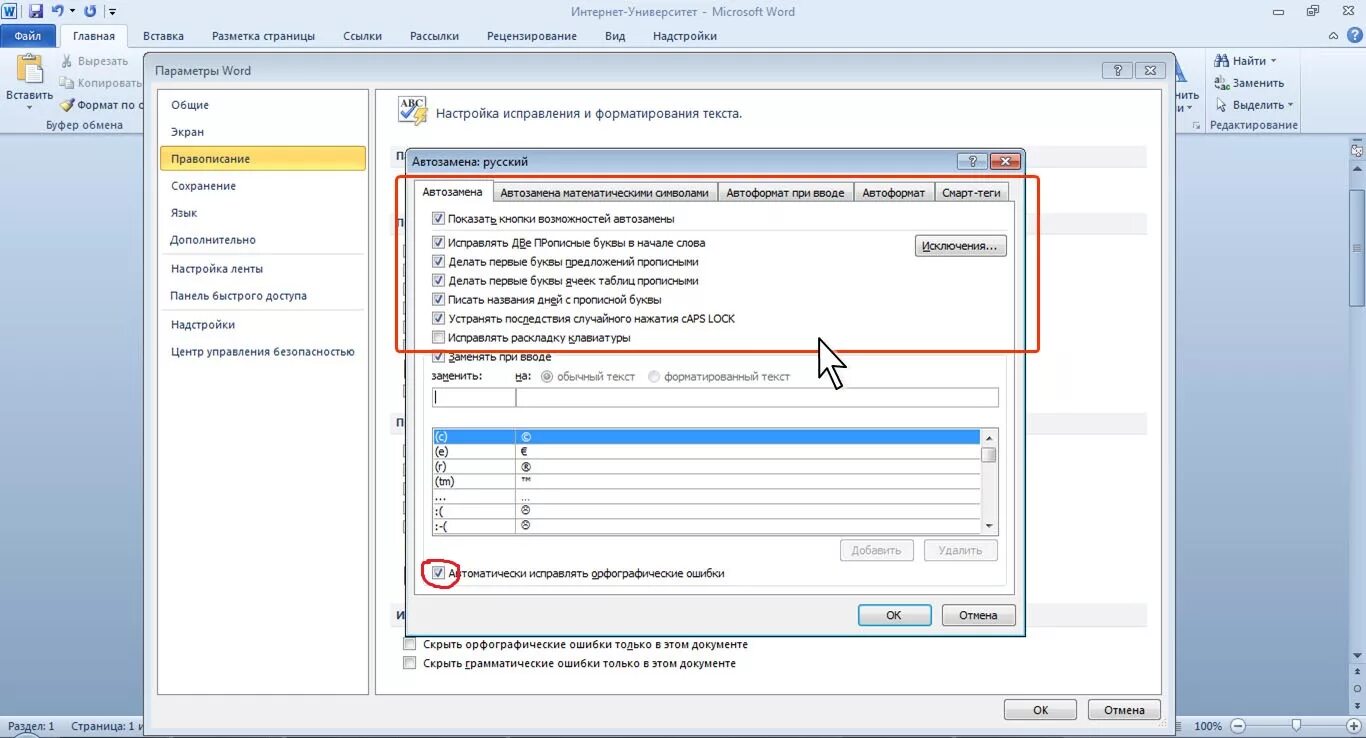Viewport: 1366px width, 738px height.
Task: Select Общие in Word options sidebar
Action: pyautogui.click(x=262, y=105)
